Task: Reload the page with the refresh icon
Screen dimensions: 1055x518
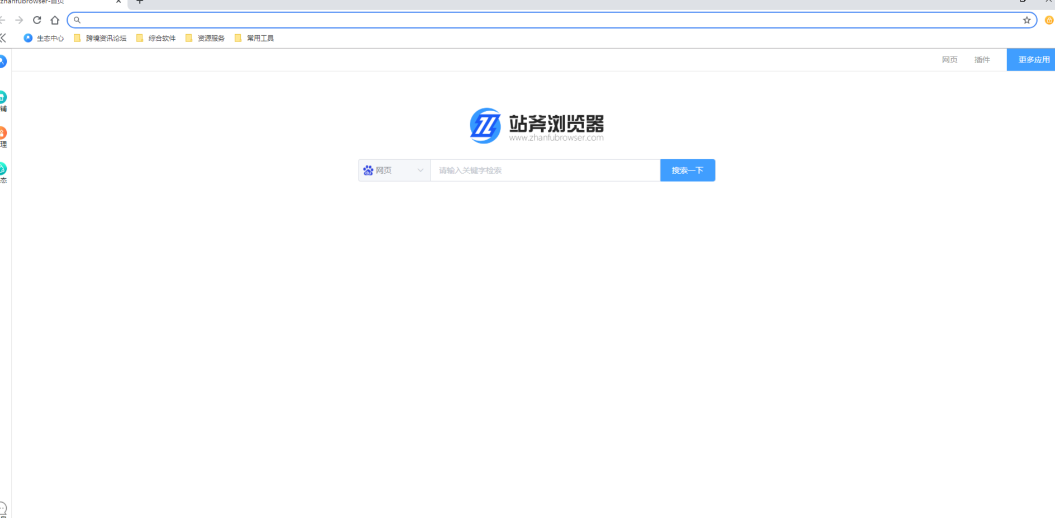Action: tap(37, 20)
